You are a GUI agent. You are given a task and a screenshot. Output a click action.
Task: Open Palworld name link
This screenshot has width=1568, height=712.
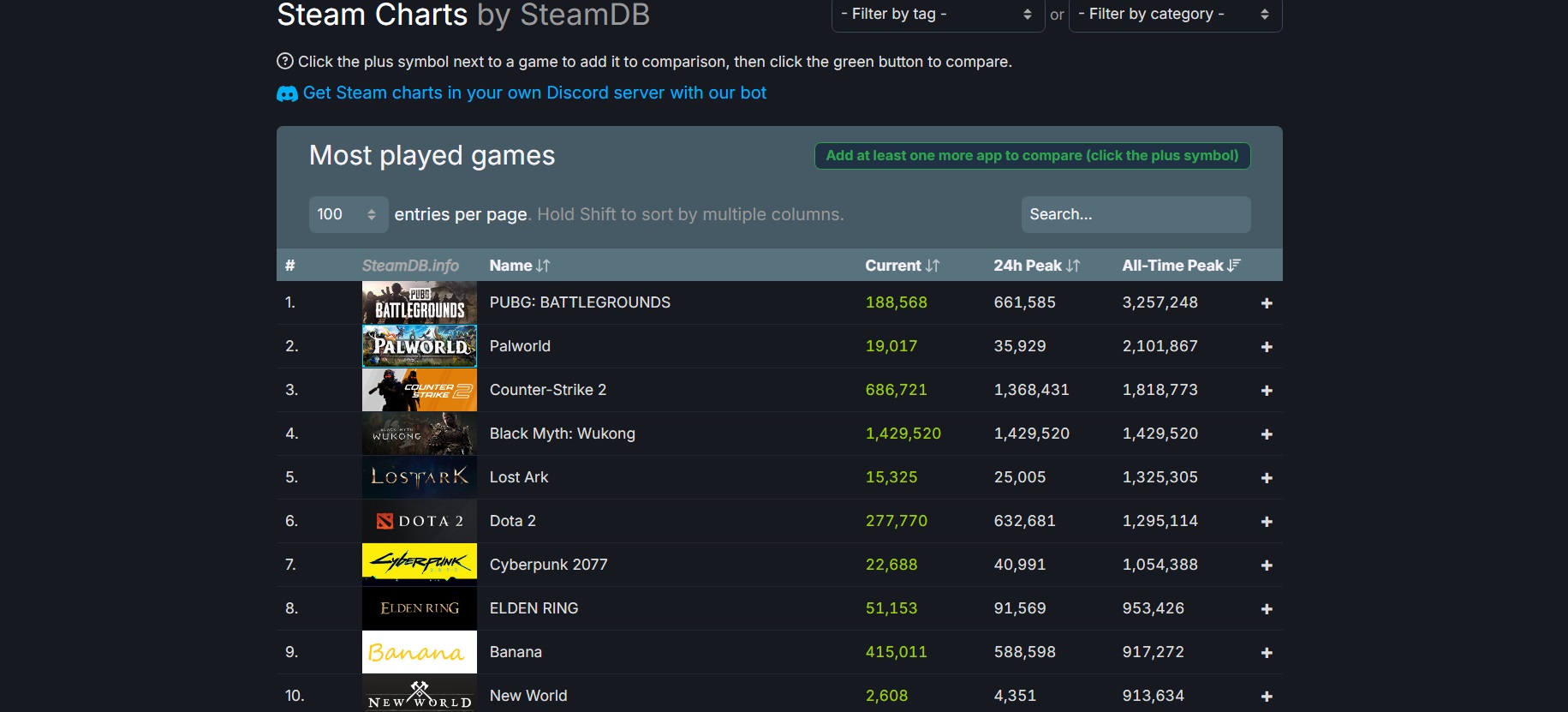[520, 346]
